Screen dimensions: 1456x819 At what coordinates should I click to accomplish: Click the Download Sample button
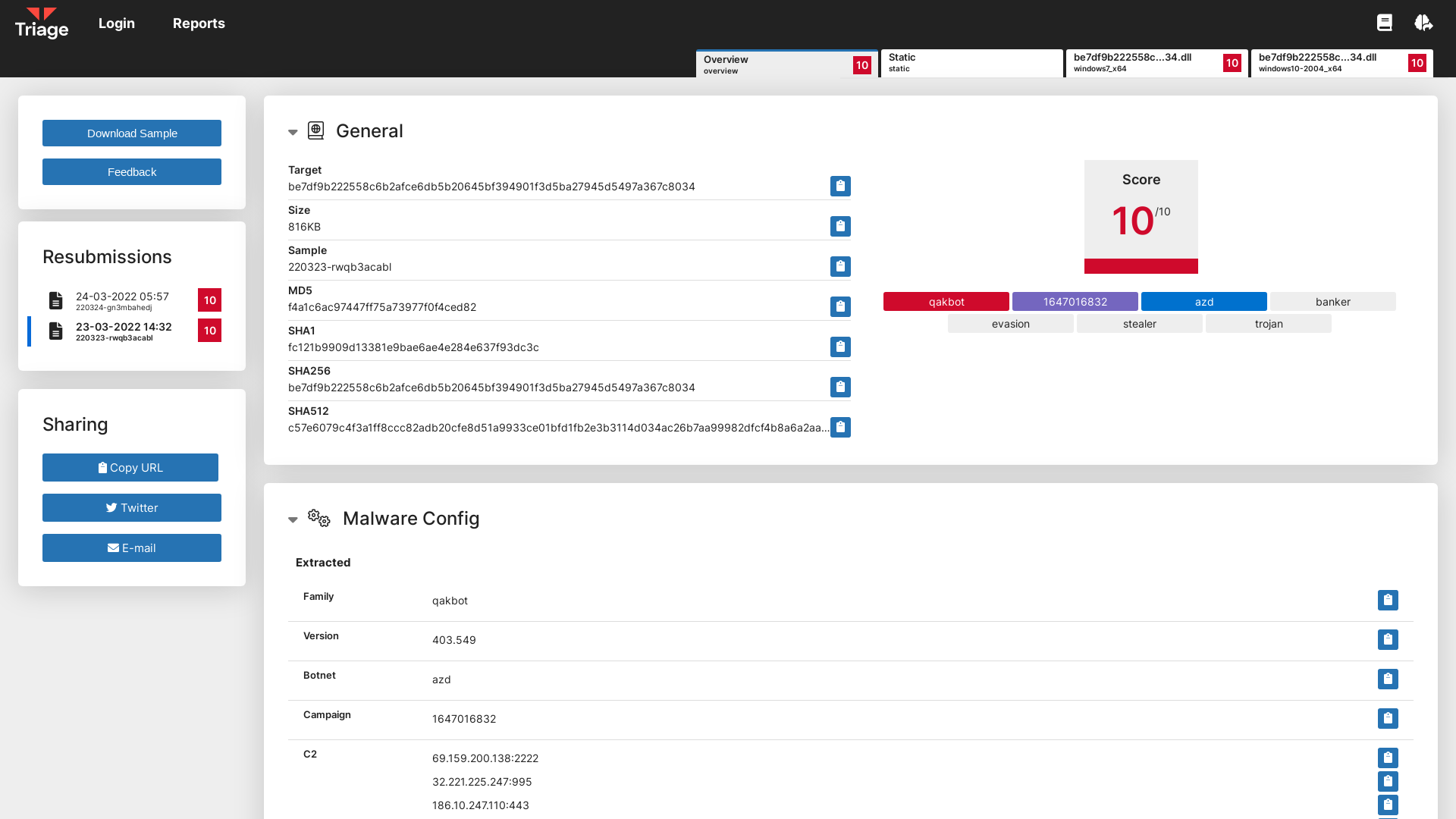tap(132, 133)
